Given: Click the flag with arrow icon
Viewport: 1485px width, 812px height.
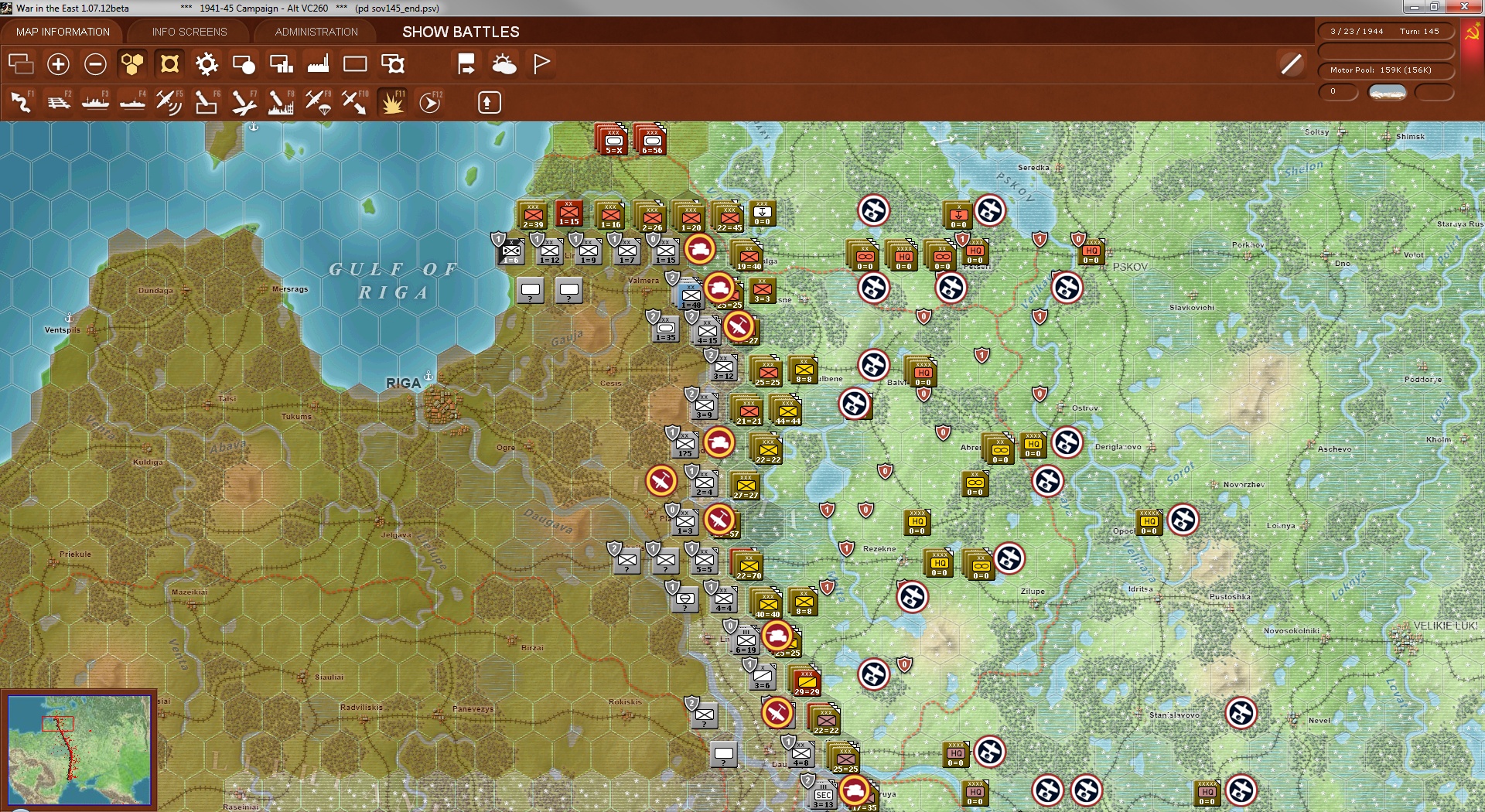Looking at the screenshot, I should [466, 64].
